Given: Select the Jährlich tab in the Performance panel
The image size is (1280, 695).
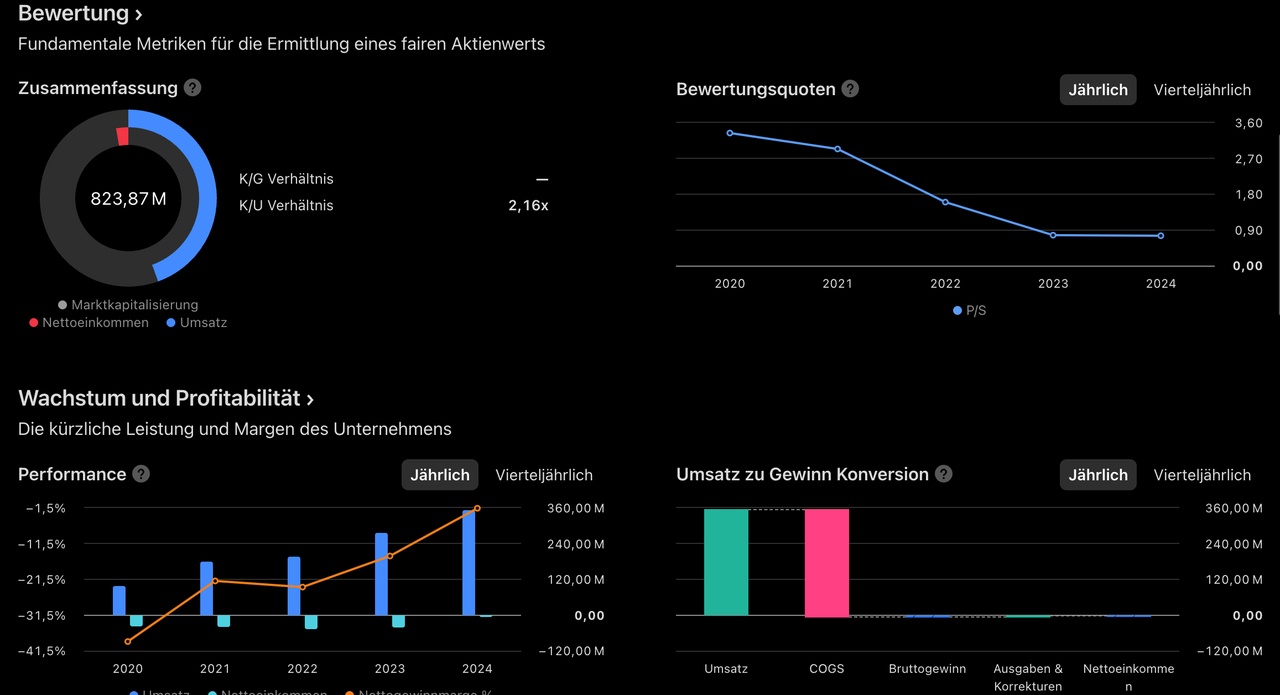Looking at the screenshot, I should click(x=440, y=475).
